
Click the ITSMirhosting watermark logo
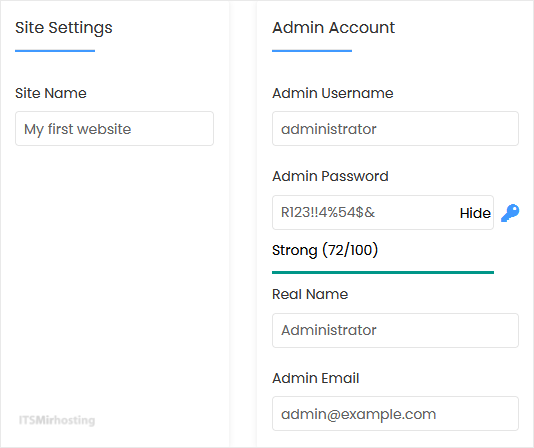(x=57, y=420)
